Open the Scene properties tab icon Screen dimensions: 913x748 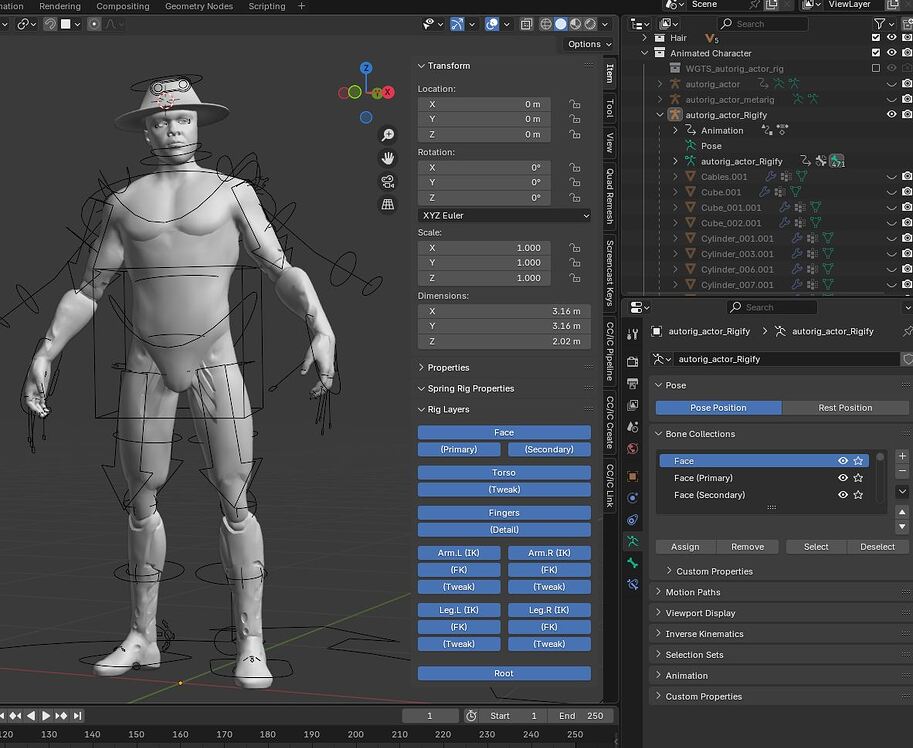(633, 427)
